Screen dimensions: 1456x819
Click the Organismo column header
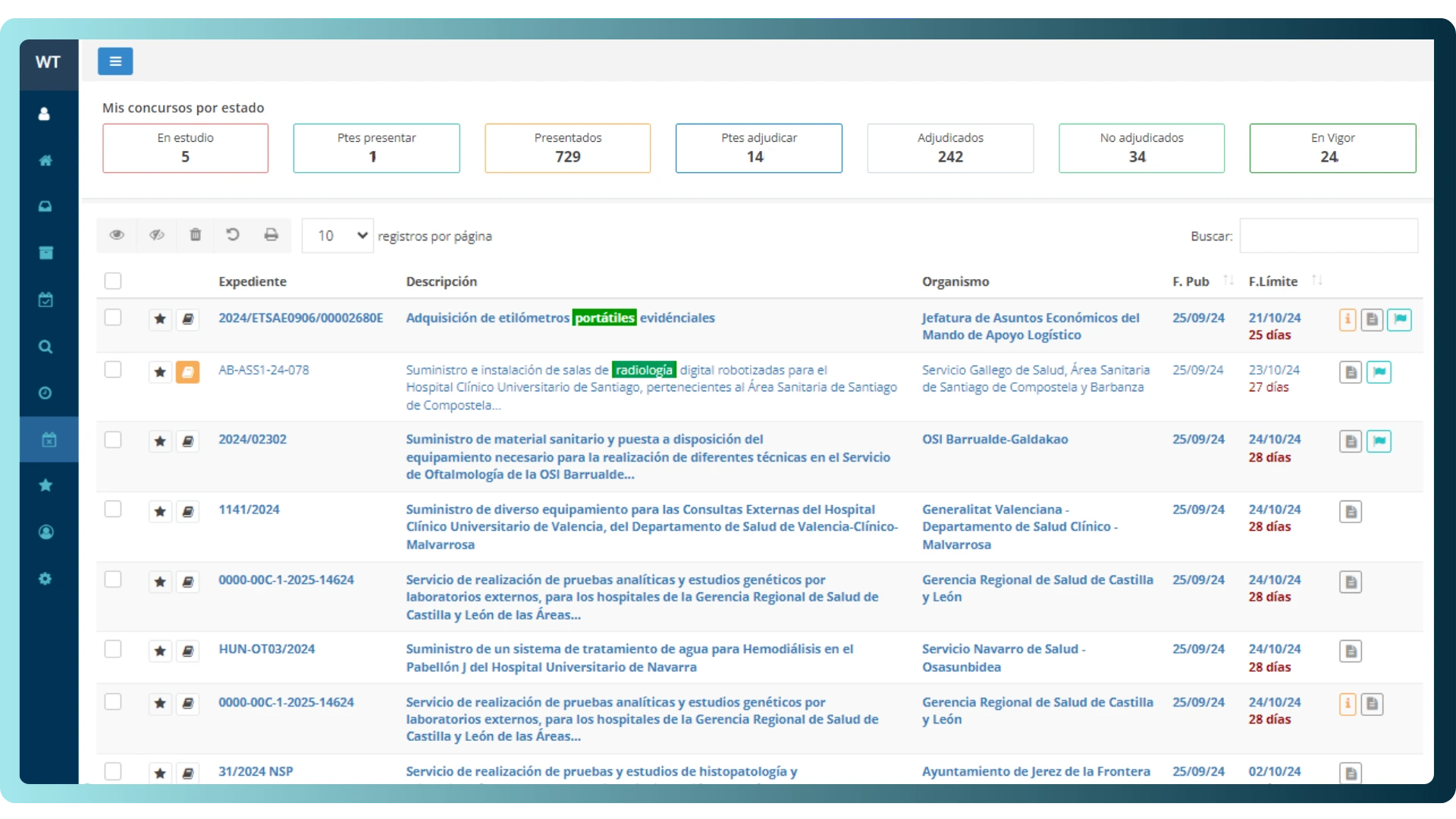[955, 281]
